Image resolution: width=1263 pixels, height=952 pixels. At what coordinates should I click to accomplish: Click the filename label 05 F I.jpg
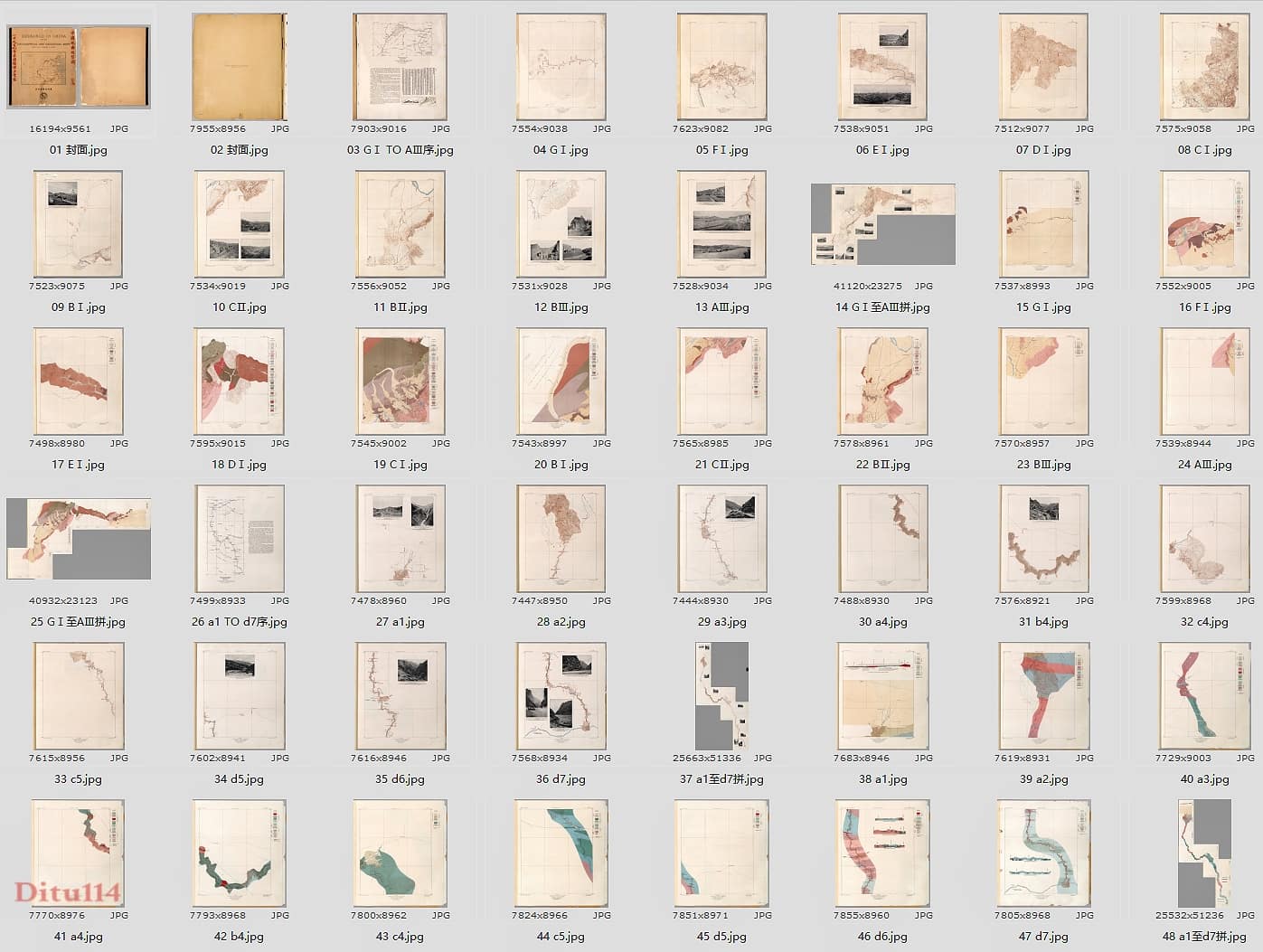[x=721, y=150]
